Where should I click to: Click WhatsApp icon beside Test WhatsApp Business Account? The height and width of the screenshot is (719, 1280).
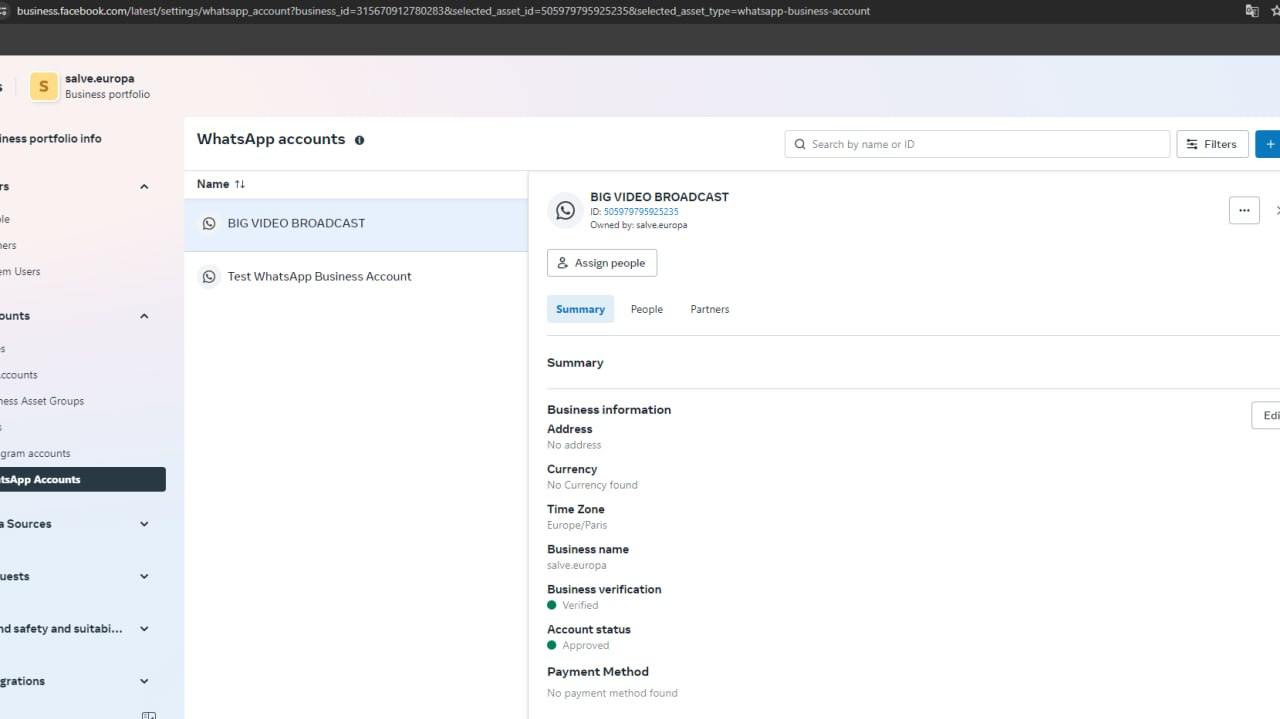pyautogui.click(x=209, y=277)
